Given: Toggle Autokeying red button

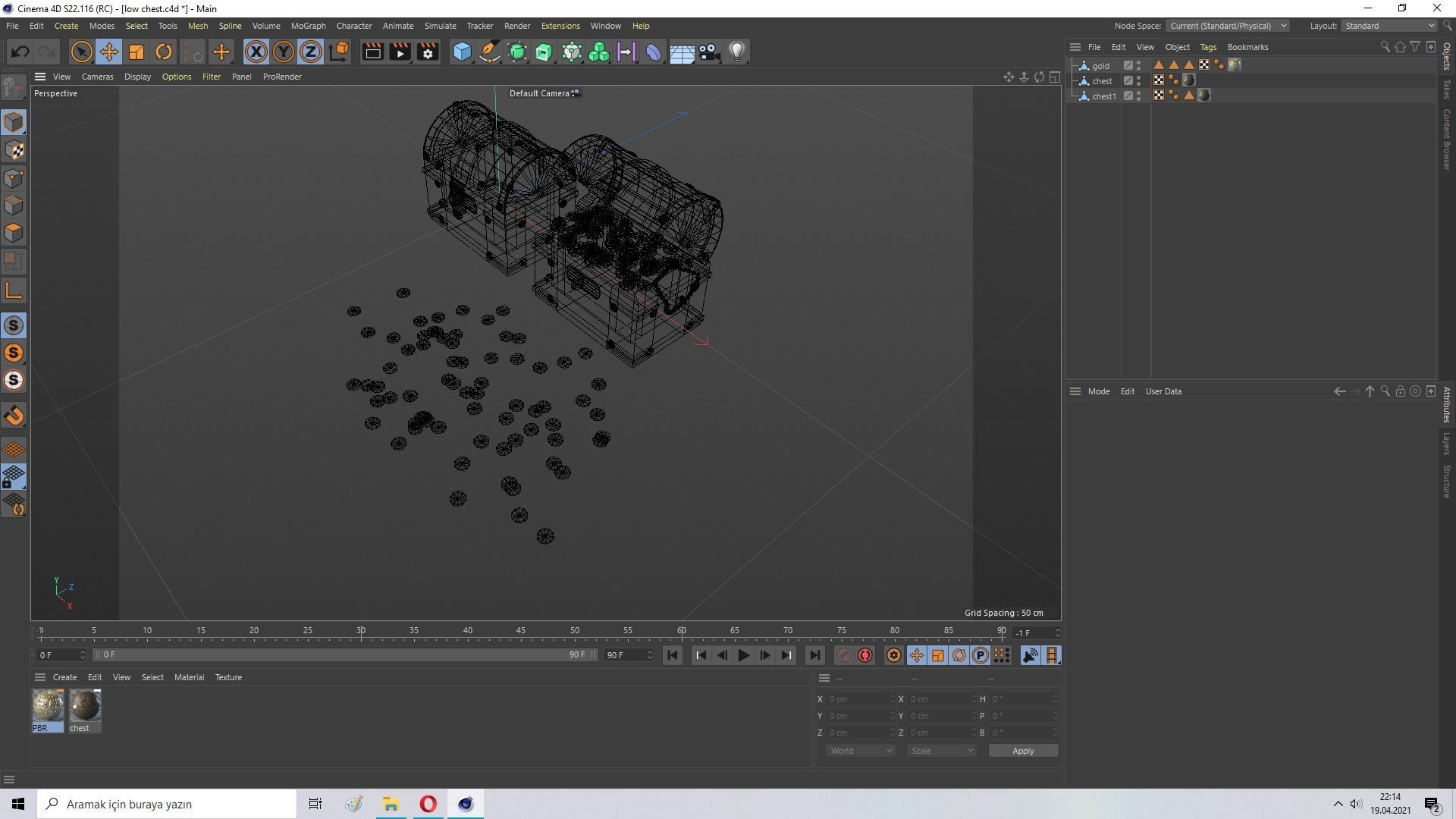Looking at the screenshot, I should coord(864,655).
